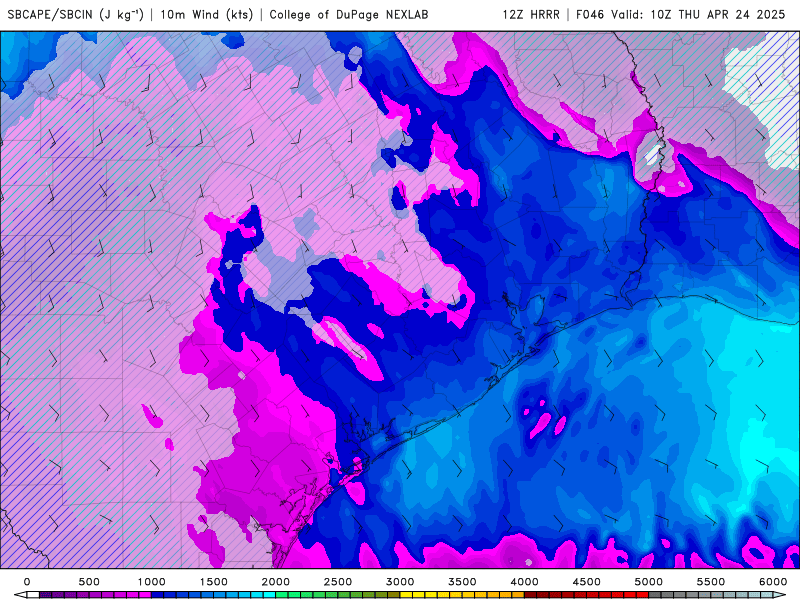Viewport: 800px width, 600px height.
Task: Click the '500' color scale label
Action: pos(89,582)
